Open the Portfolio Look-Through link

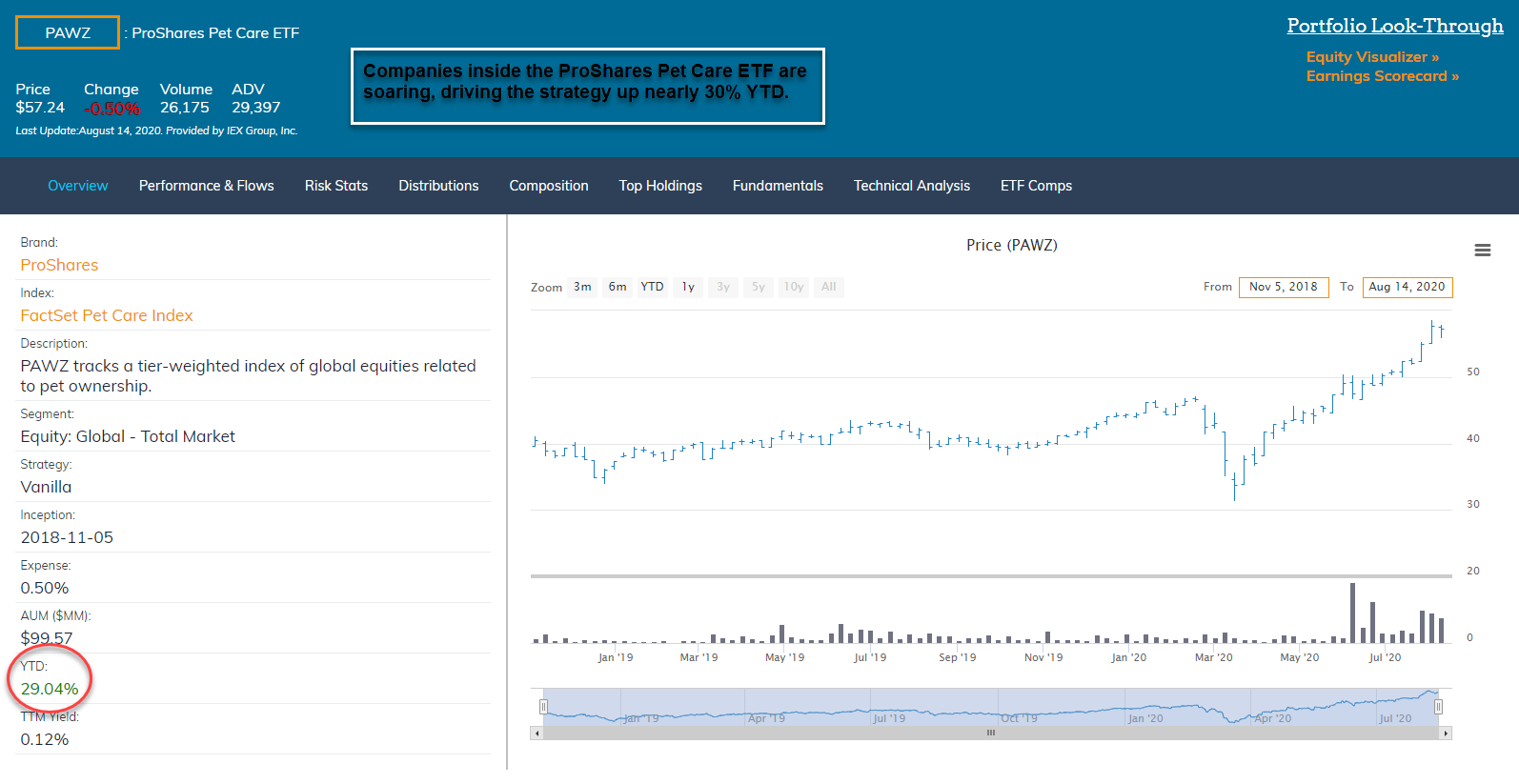[1395, 26]
